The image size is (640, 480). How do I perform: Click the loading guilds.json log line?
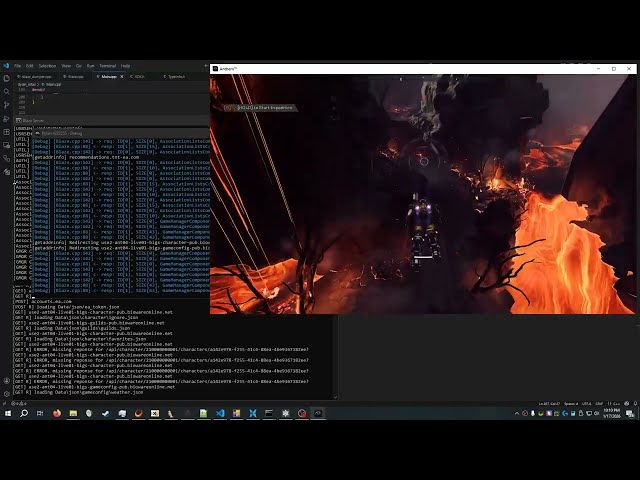pos(72,328)
